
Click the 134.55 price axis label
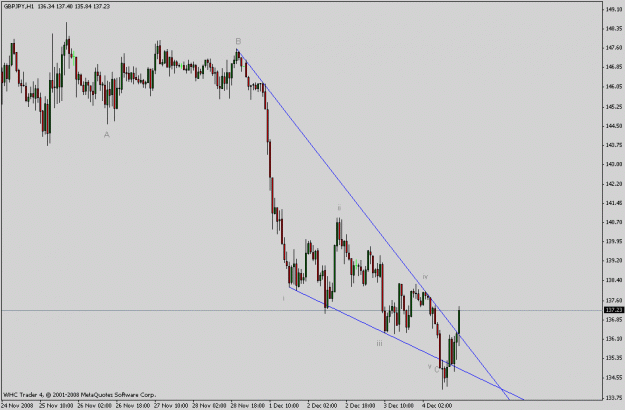click(x=614, y=377)
